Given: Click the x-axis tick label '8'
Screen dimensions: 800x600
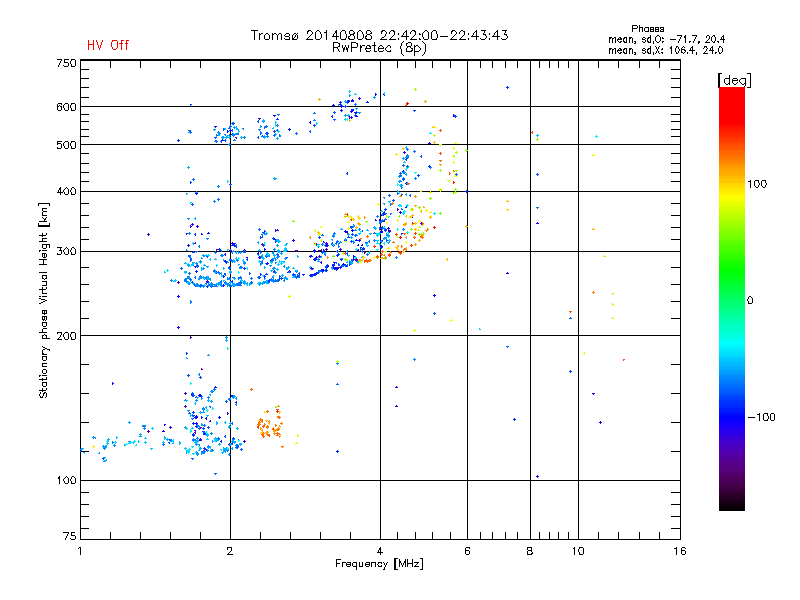Looking at the screenshot, I should 530,551.
